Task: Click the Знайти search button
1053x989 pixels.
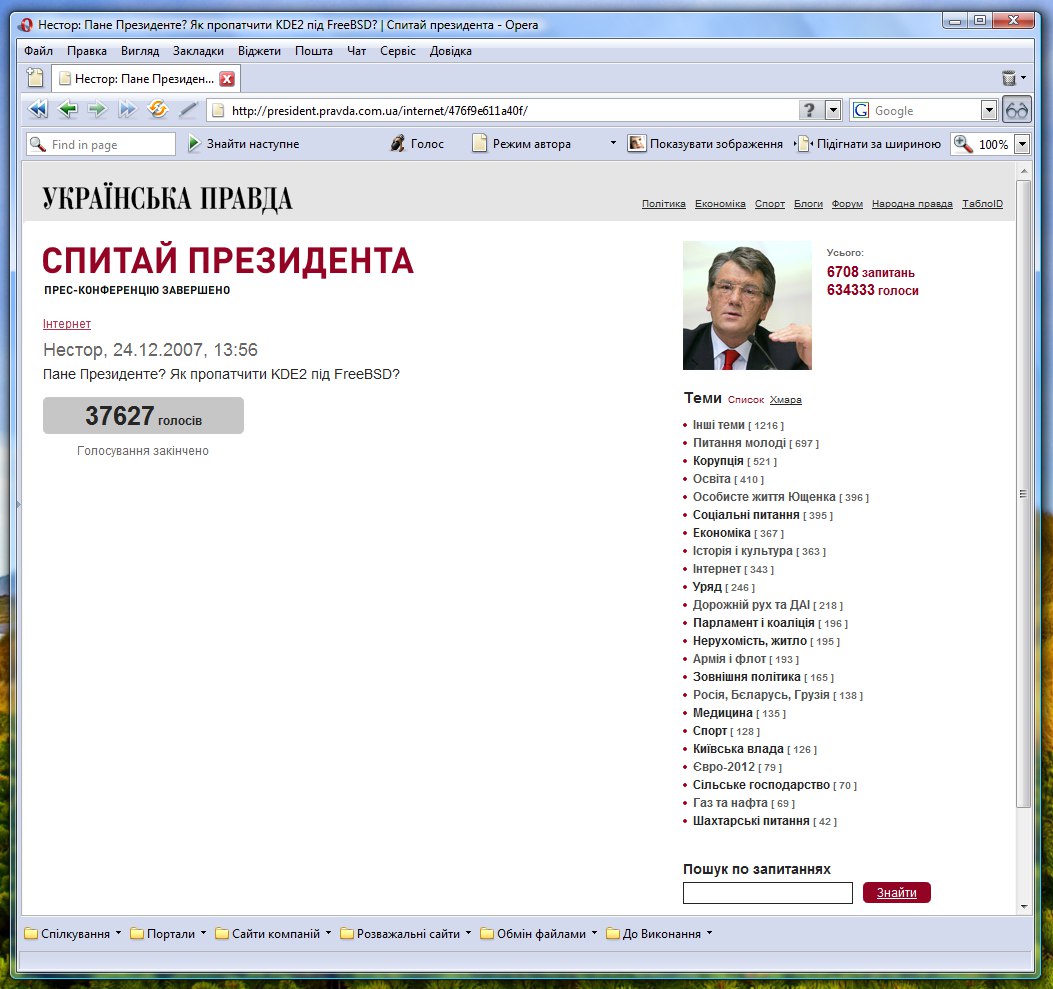Action: pos(897,892)
